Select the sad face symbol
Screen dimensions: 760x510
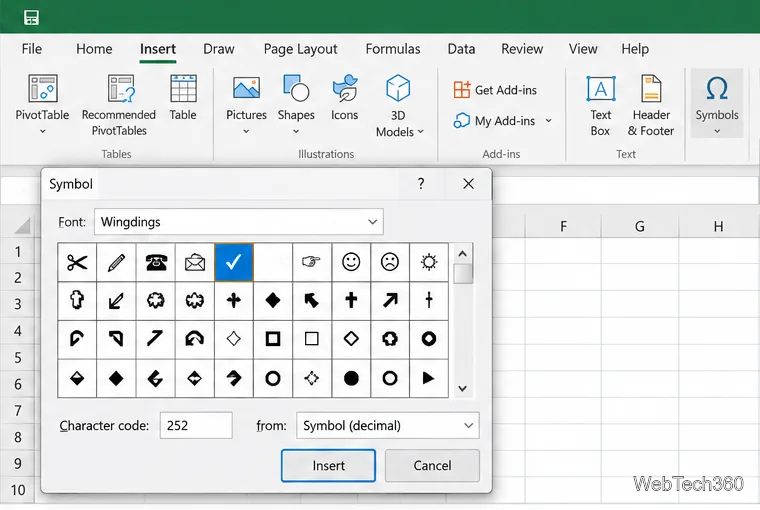click(390, 262)
